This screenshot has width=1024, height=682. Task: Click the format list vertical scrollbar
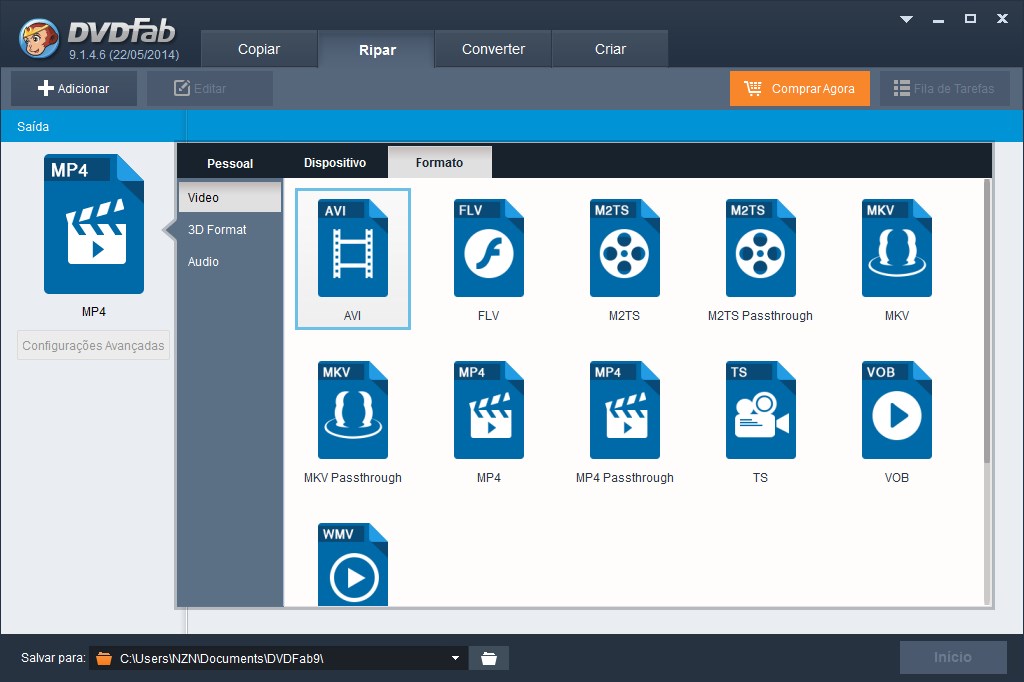coord(987,321)
